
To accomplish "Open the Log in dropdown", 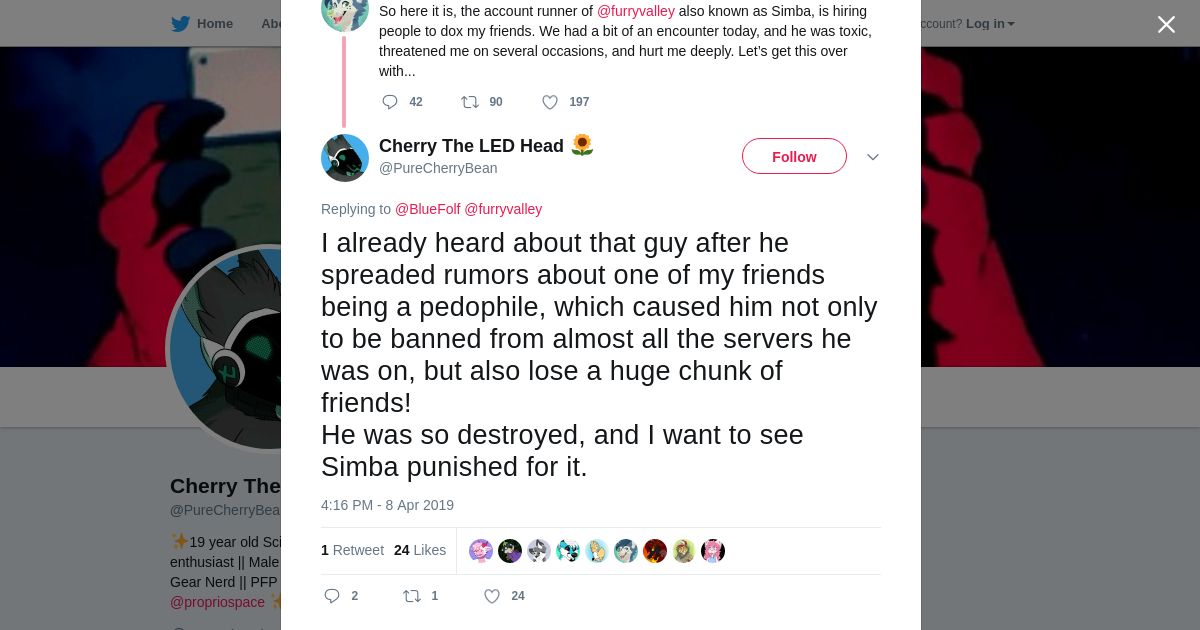I will 989,24.
